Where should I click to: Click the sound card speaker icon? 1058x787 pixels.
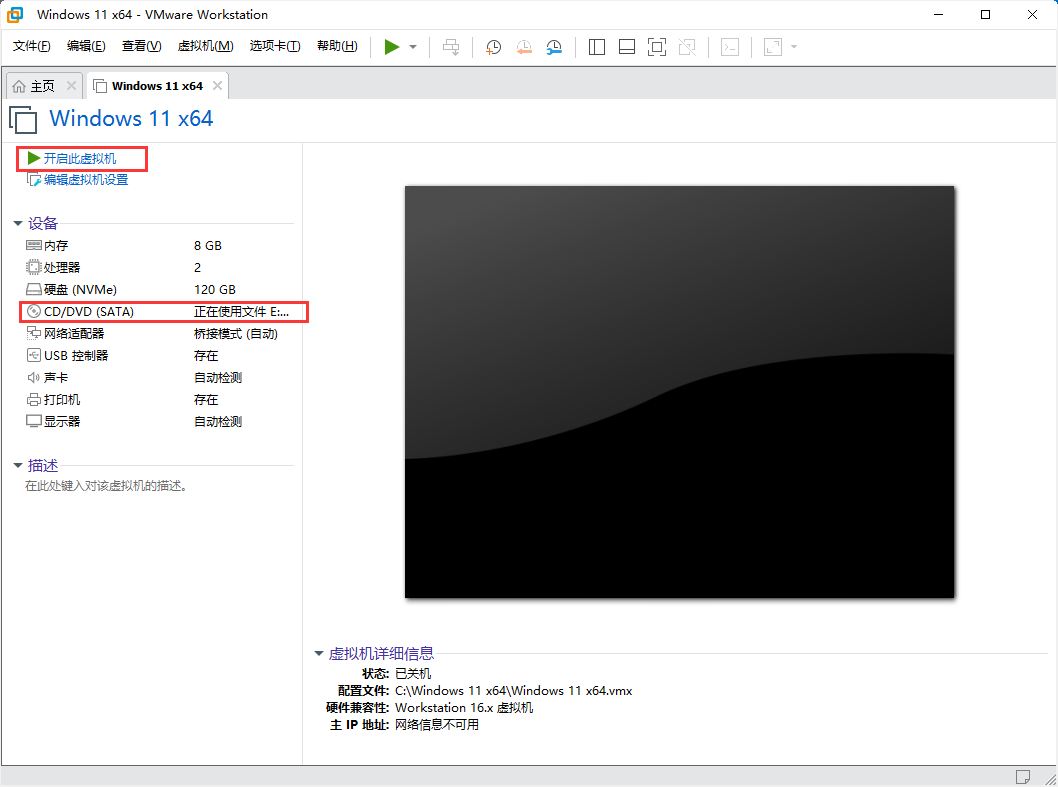tap(34, 377)
